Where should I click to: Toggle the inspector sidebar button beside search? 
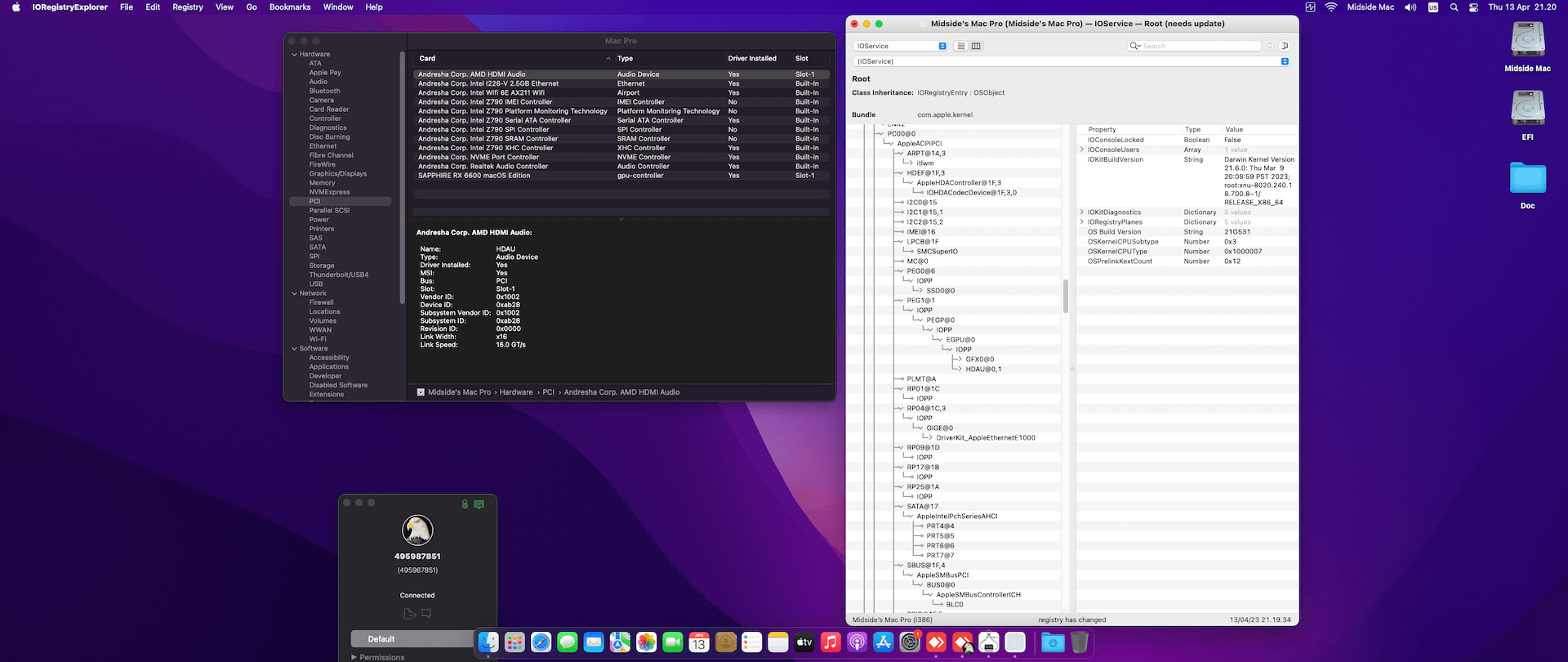tap(1284, 46)
